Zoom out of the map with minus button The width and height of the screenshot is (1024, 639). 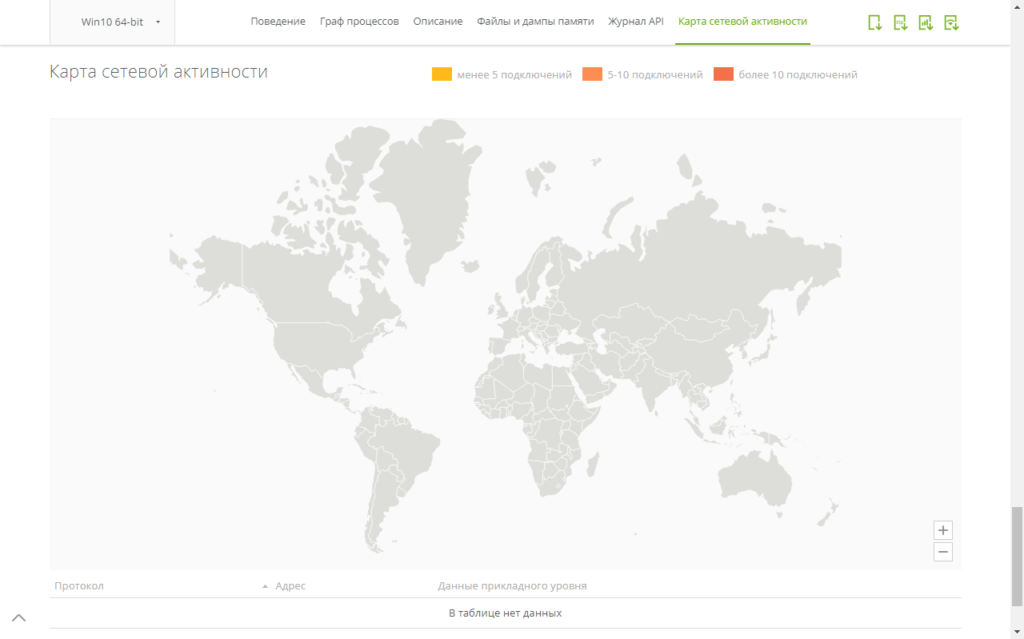(942, 552)
